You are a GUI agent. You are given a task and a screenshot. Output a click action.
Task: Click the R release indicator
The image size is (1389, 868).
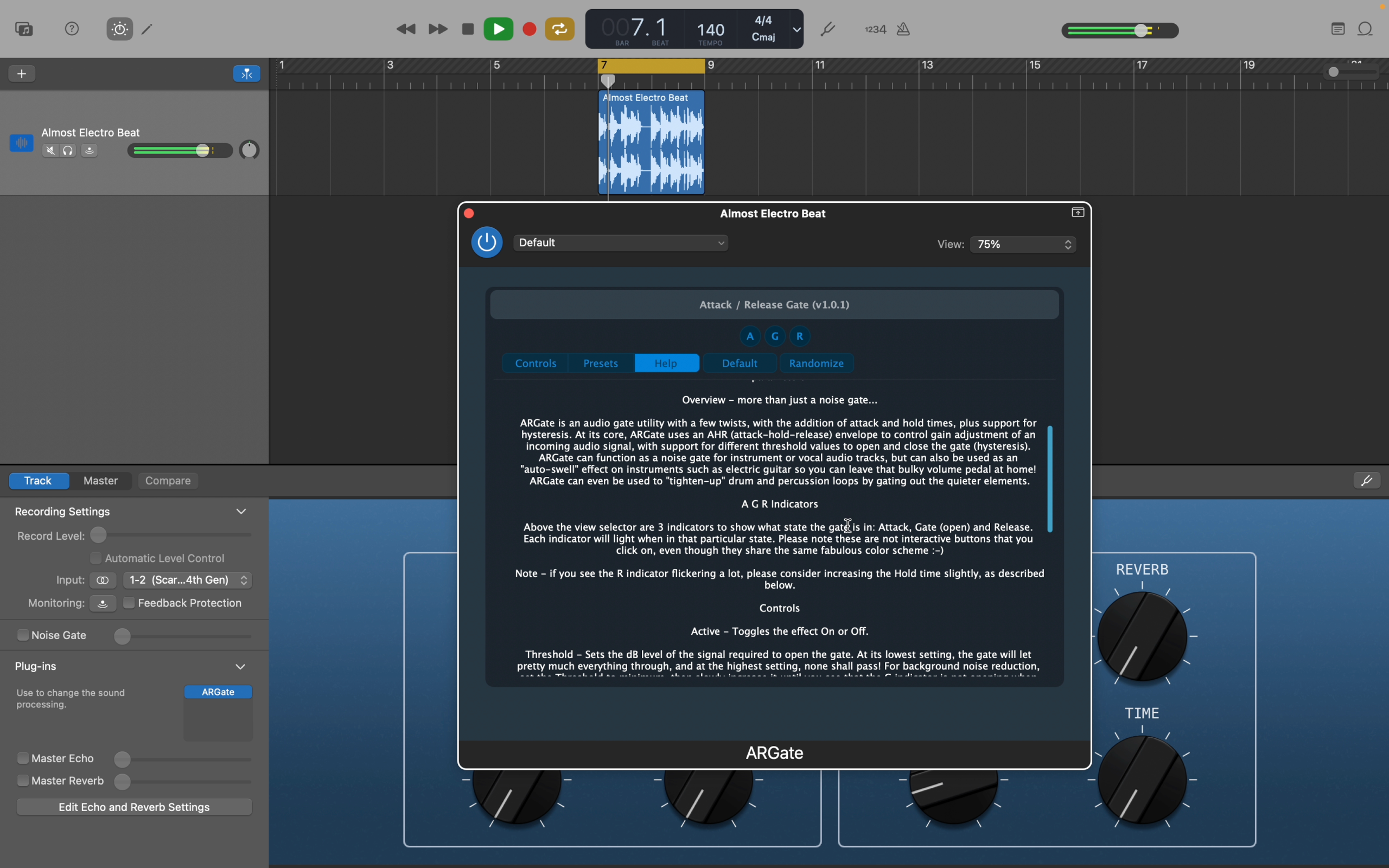point(800,336)
